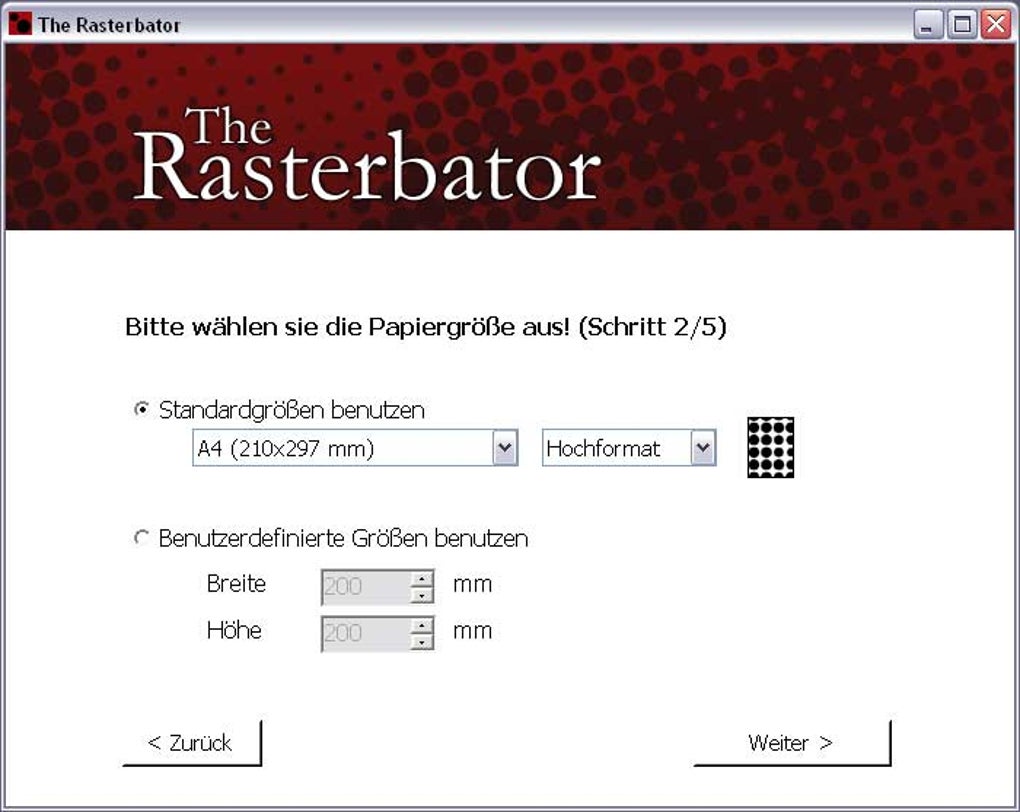The height and width of the screenshot is (812, 1020).
Task: Decrease Höhe with the down arrow
Action: [422, 642]
